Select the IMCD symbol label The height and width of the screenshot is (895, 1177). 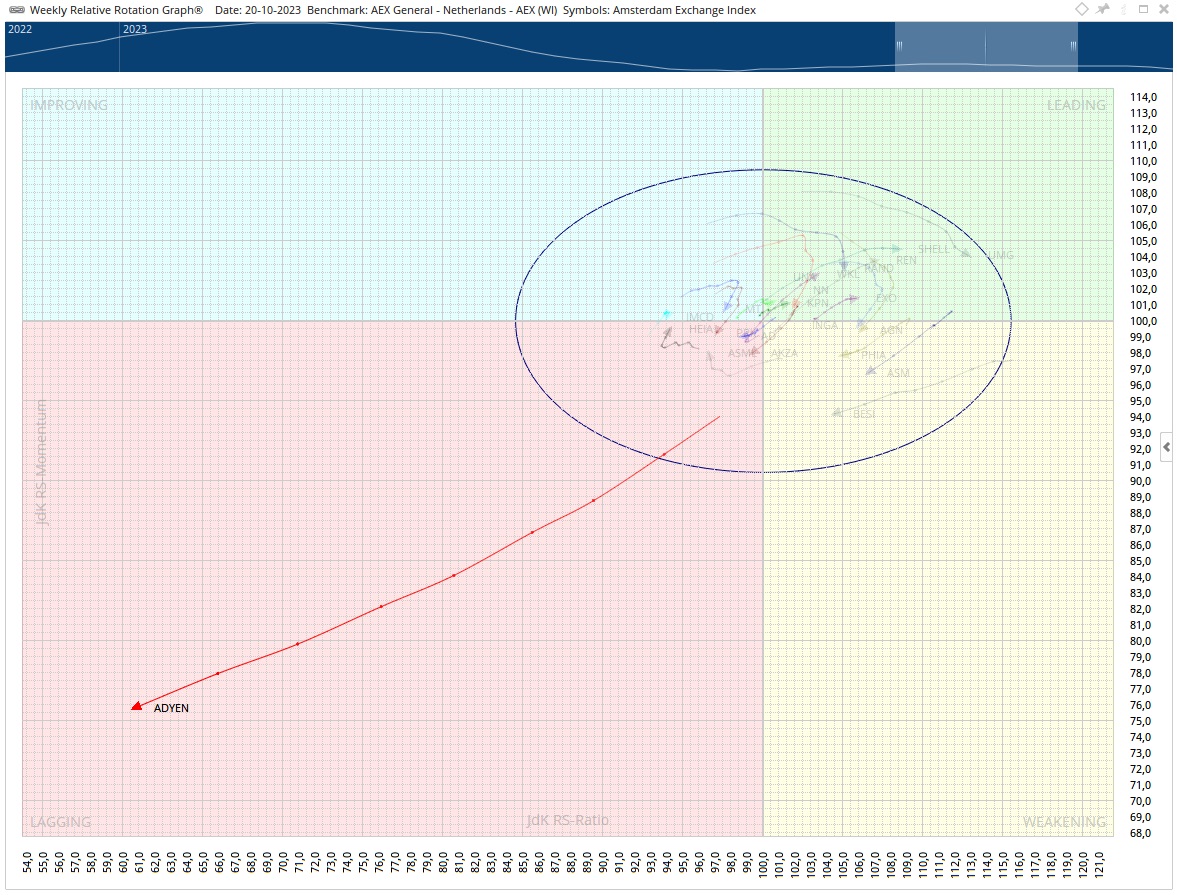coord(700,317)
